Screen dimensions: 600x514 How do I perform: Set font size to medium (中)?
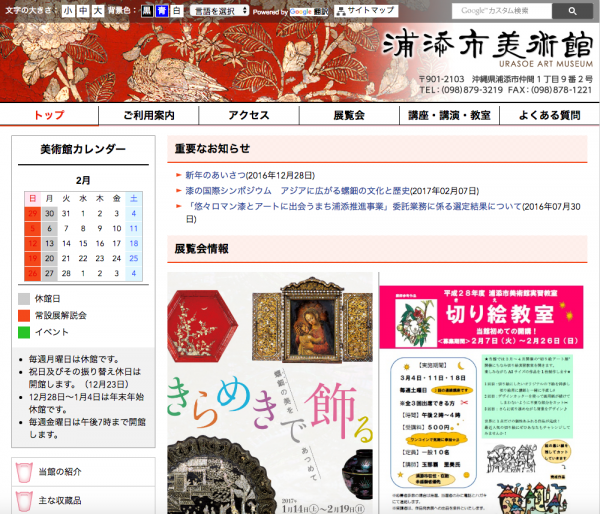83,11
